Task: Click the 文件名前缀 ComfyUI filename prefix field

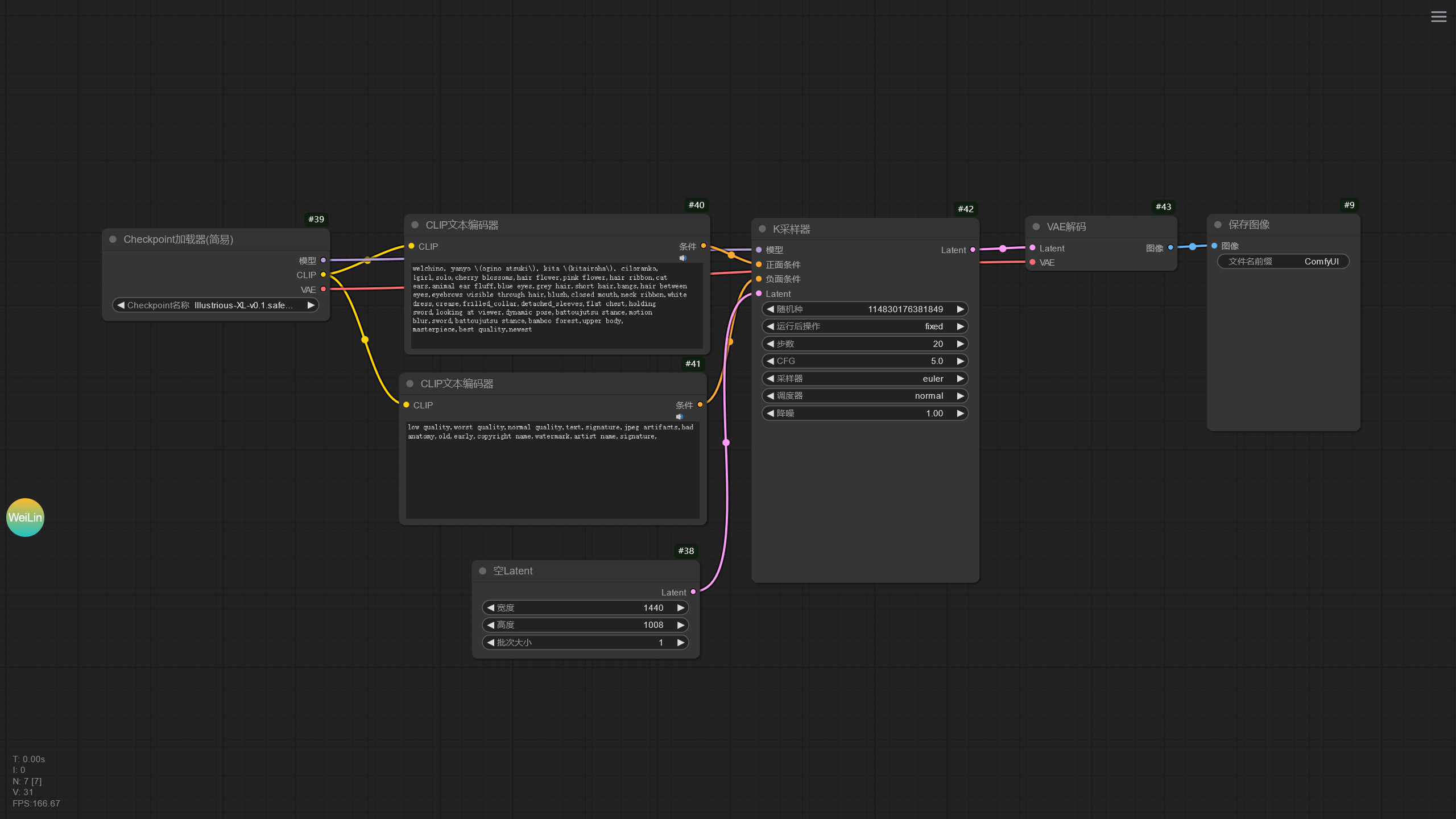Action: pyautogui.click(x=1283, y=262)
